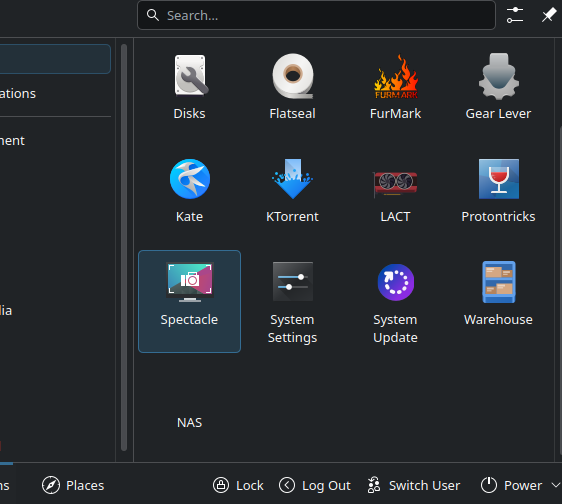Screen dimensions: 562x504
Task: Click the Log Out button
Action: coord(315,485)
